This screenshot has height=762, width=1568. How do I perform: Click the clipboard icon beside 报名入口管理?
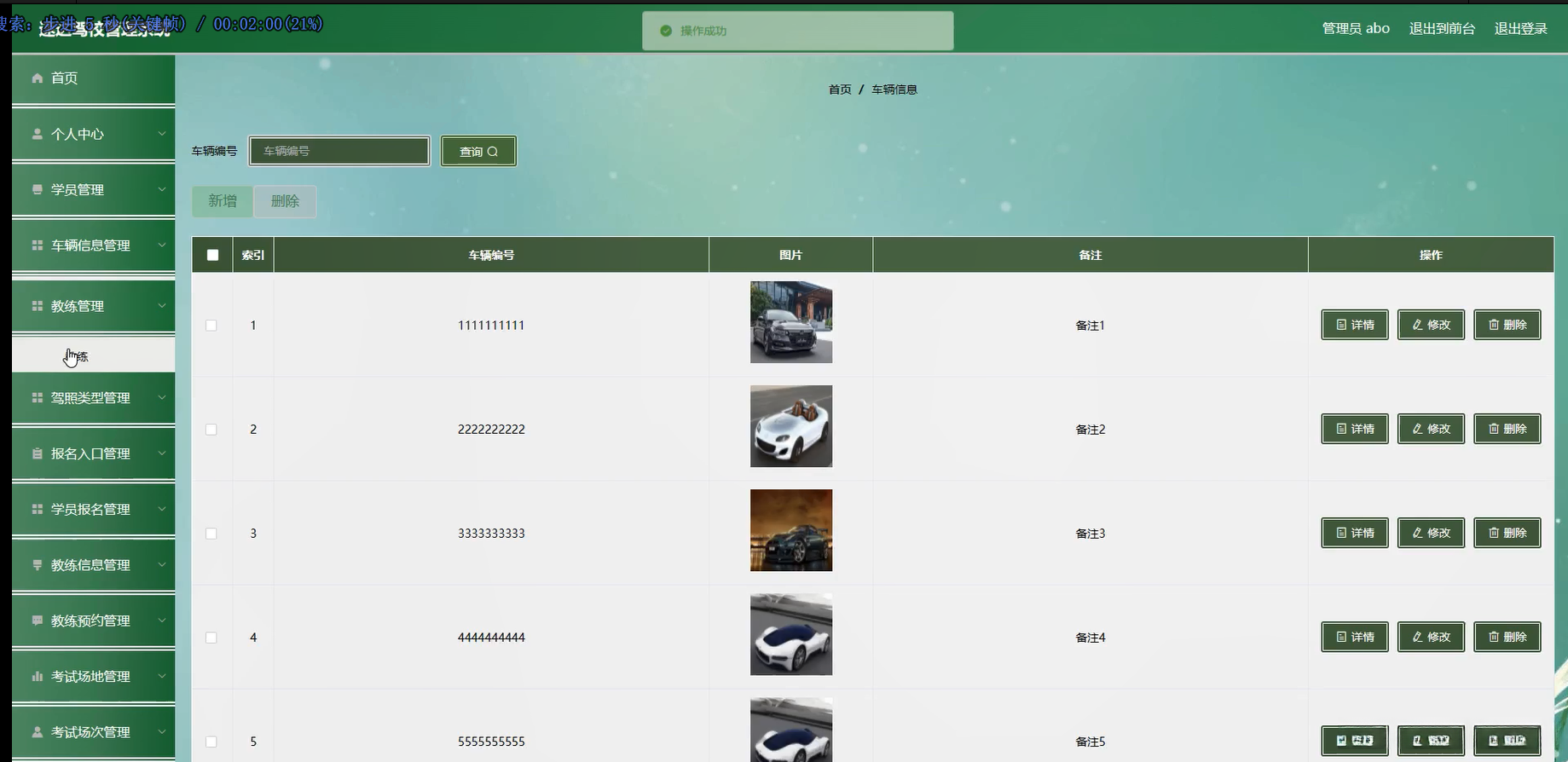(x=38, y=453)
